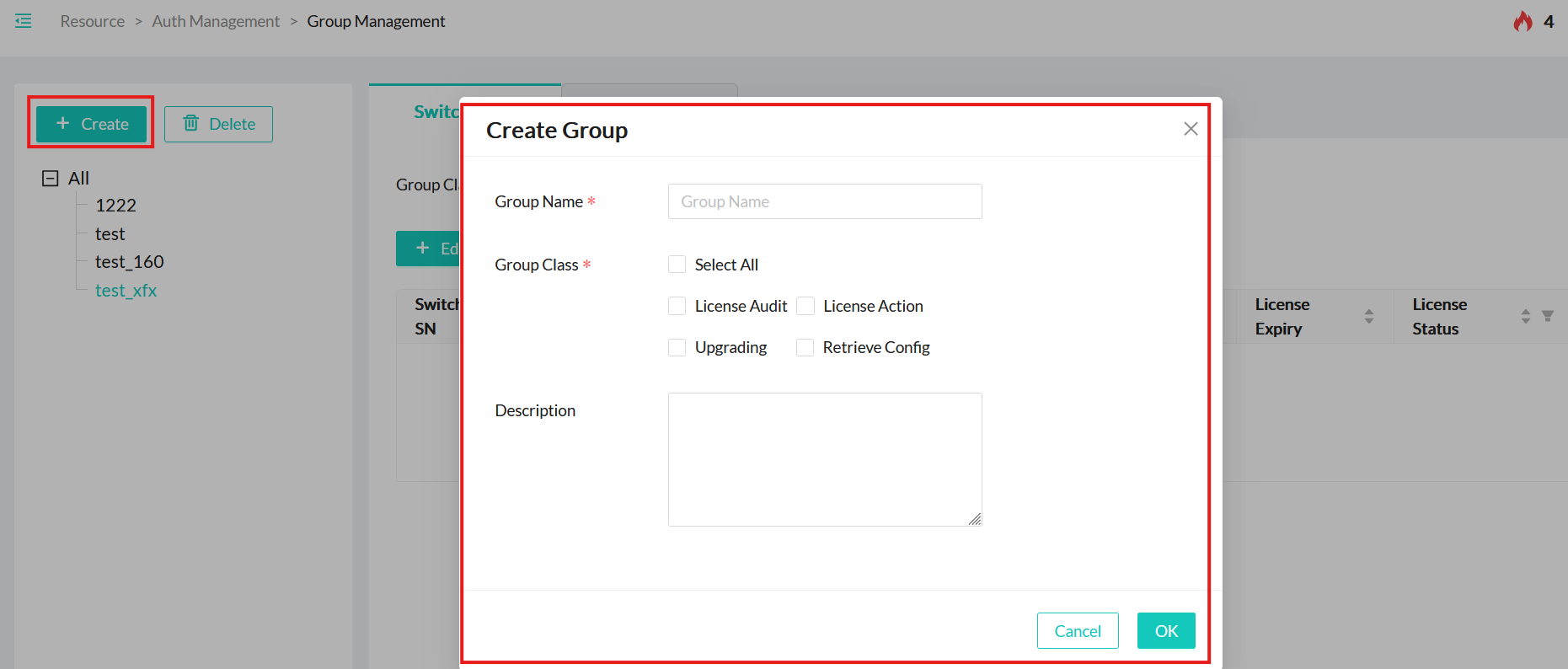Sort by License Expiry column arrows
The height and width of the screenshot is (669, 1568).
coord(1368,316)
